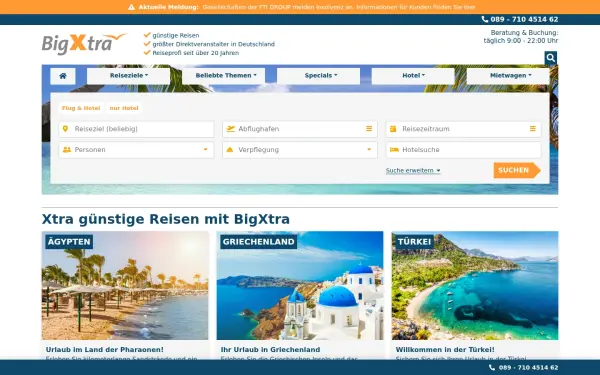
Task: Open the TÜRKEI coast thumbnail
Action: tap(475, 285)
